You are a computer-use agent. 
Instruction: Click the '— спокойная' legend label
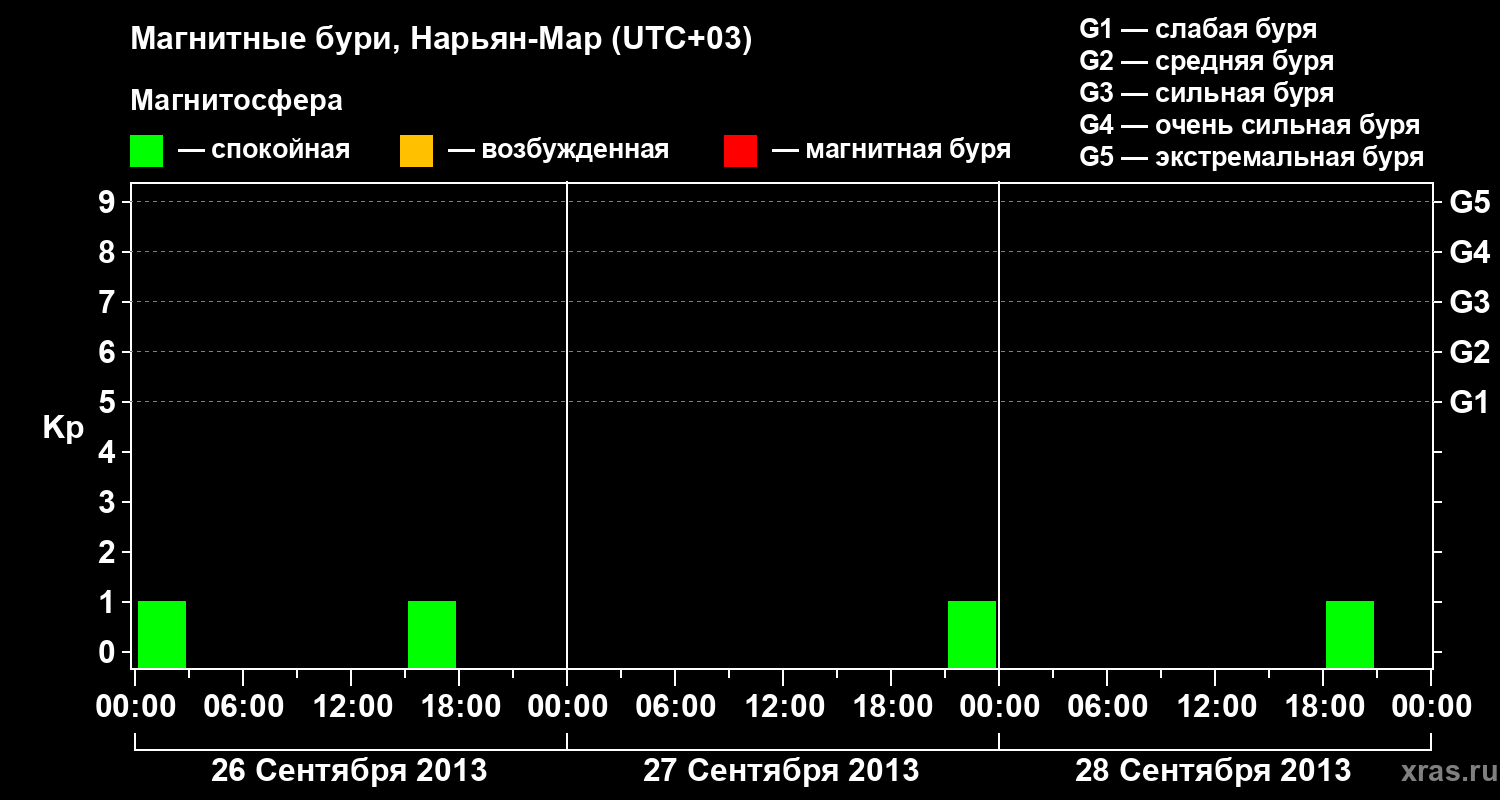click(x=264, y=150)
